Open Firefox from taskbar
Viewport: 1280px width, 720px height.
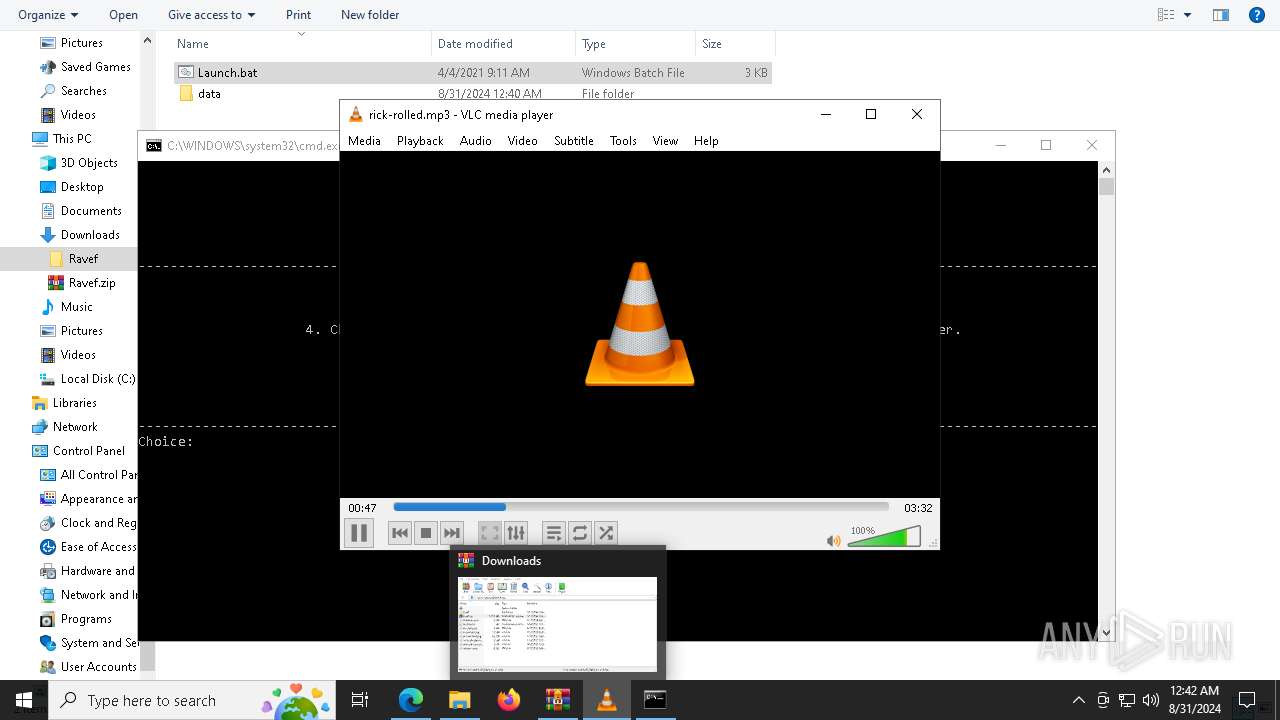[x=509, y=700]
